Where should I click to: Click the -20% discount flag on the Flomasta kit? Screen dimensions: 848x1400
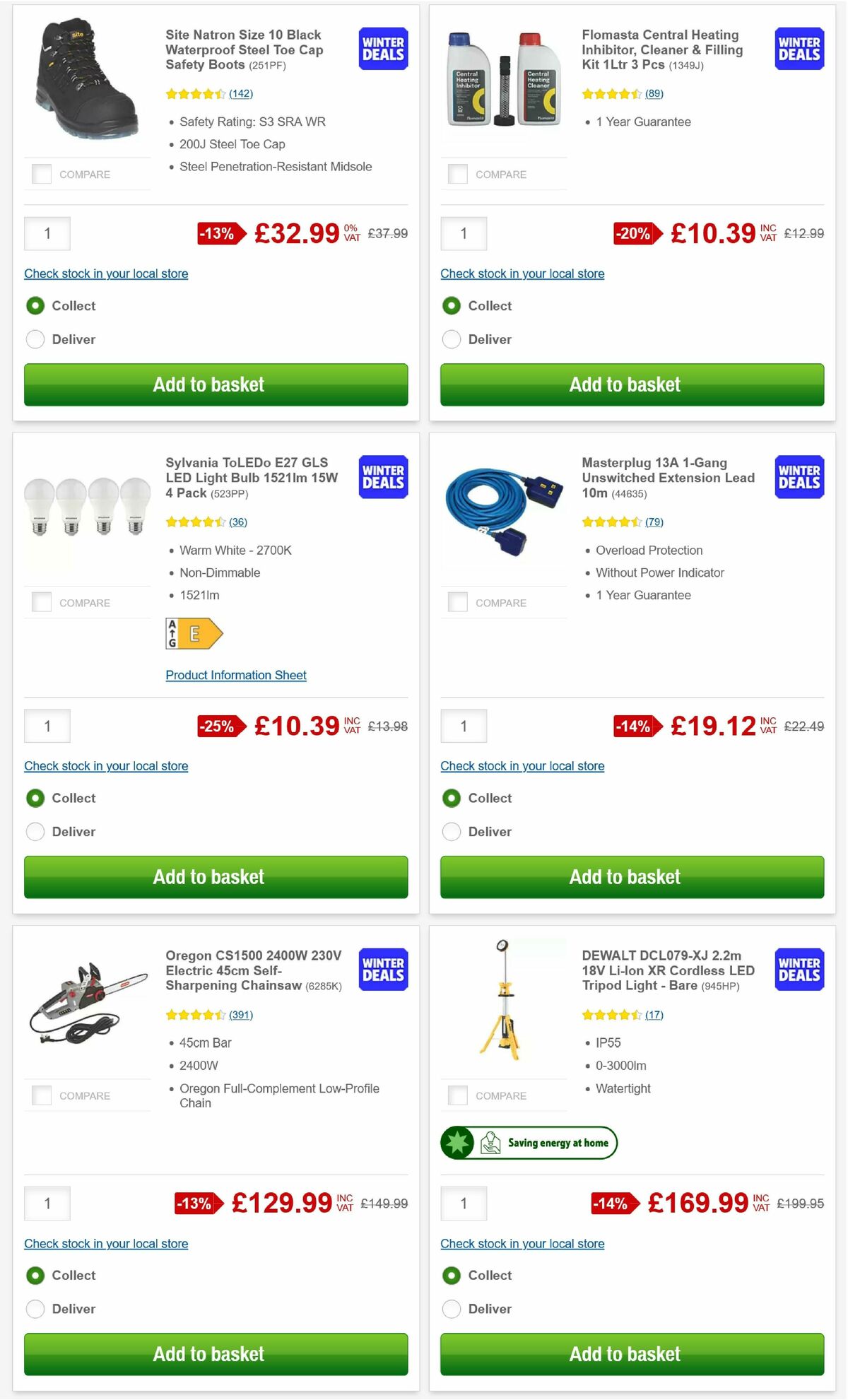click(635, 233)
